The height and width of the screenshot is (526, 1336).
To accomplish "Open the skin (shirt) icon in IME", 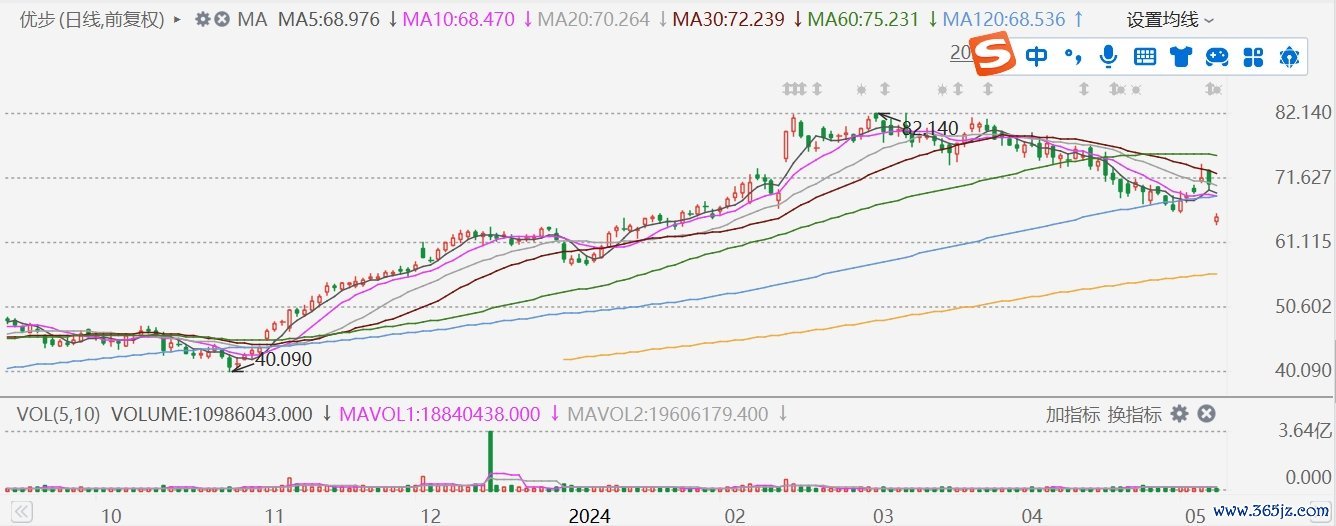I will (1181, 56).
